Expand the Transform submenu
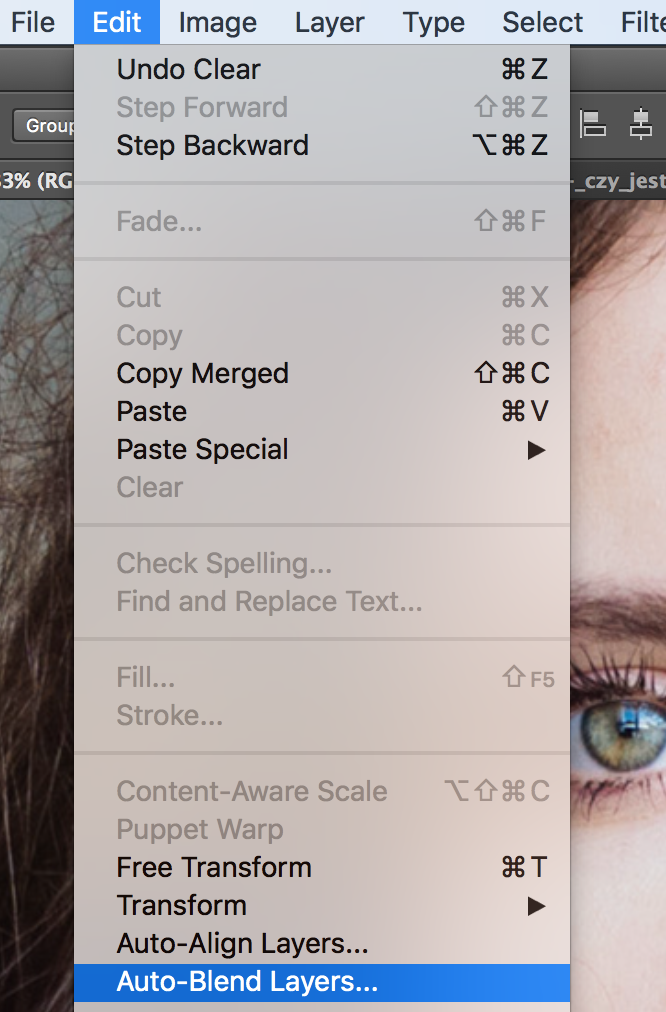 (x=181, y=905)
